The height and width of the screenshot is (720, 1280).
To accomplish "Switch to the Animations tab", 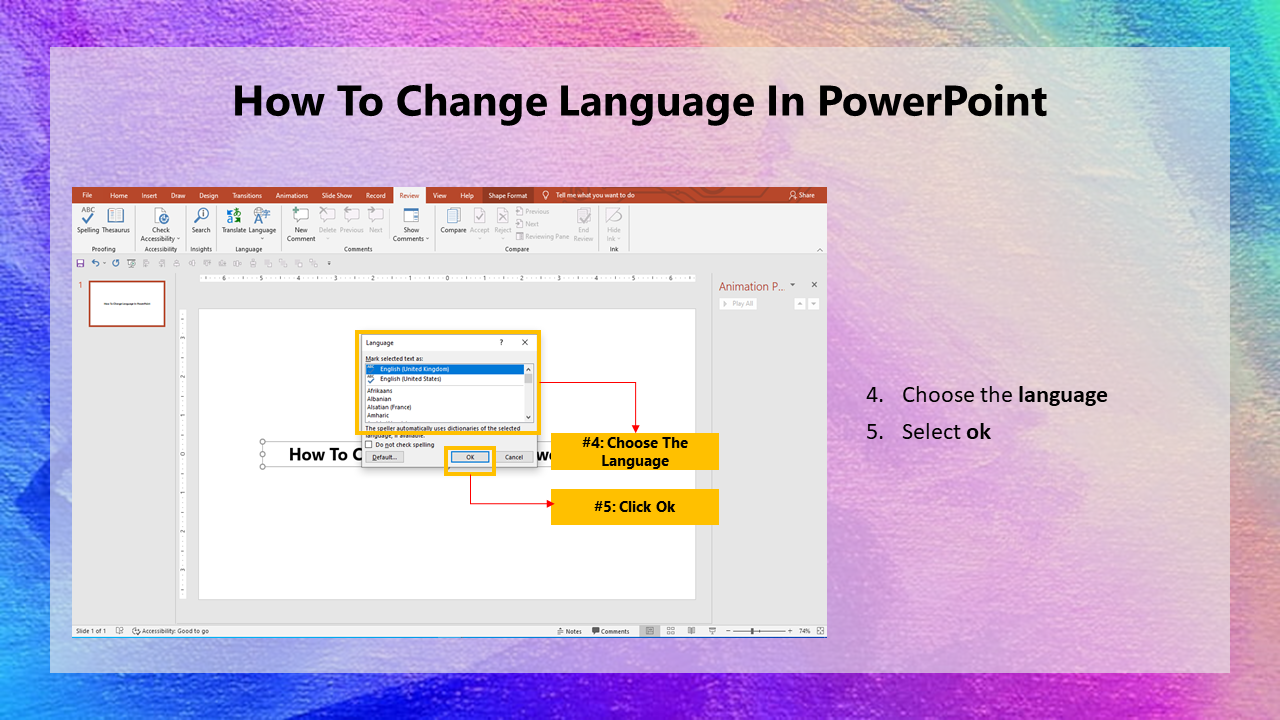I will pos(292,195).
